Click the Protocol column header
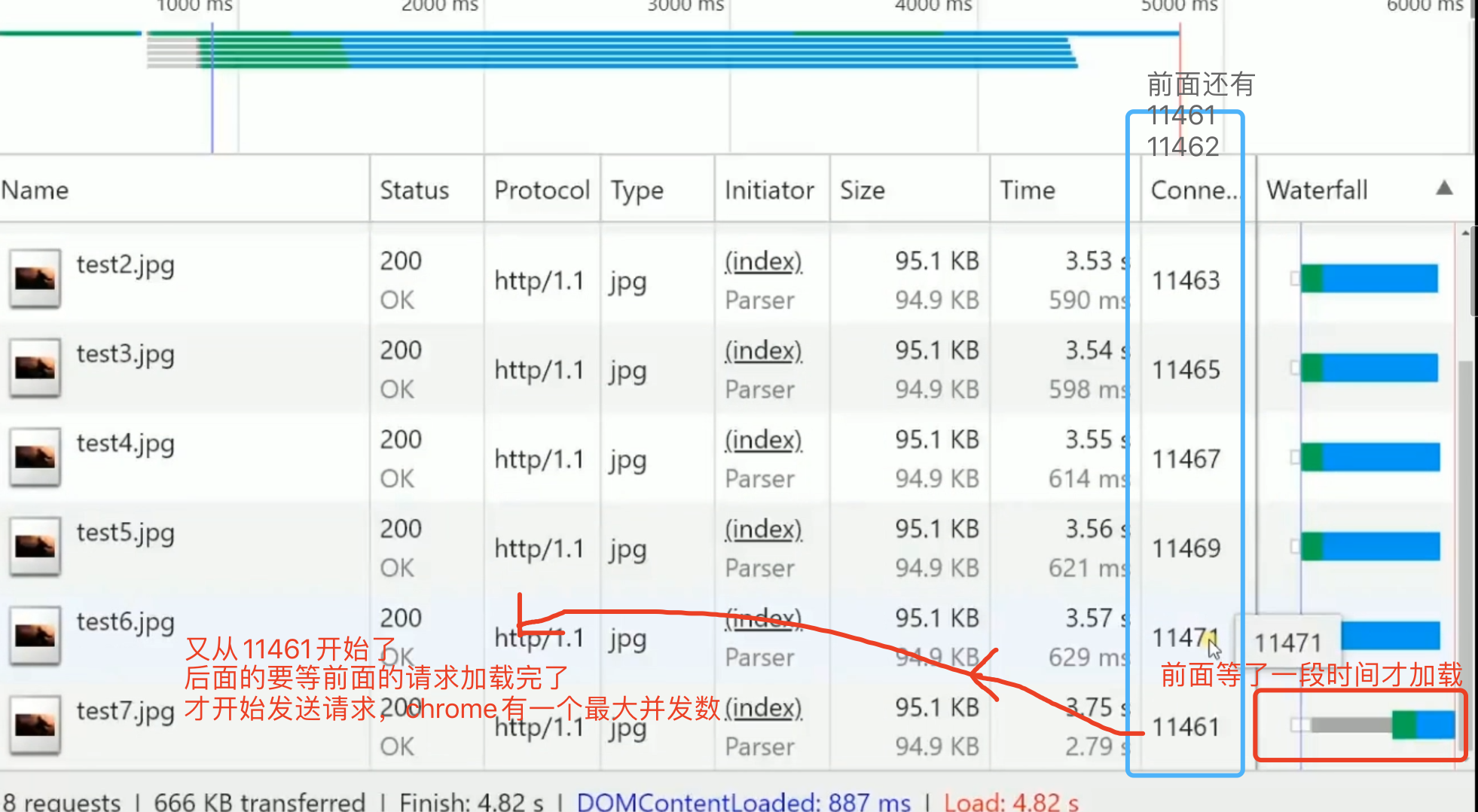This screenshot has width=1478, height=812. (x=542, y=190)
